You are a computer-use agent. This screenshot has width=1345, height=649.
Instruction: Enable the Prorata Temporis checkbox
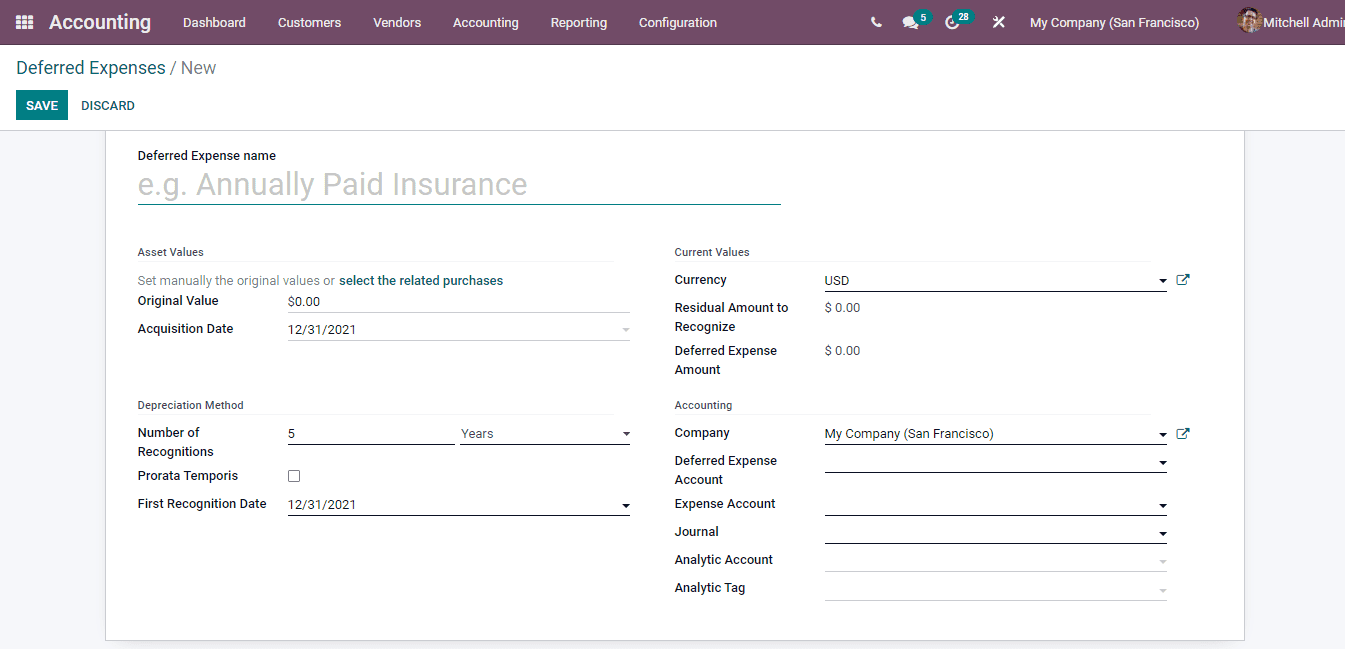point(293,475)
